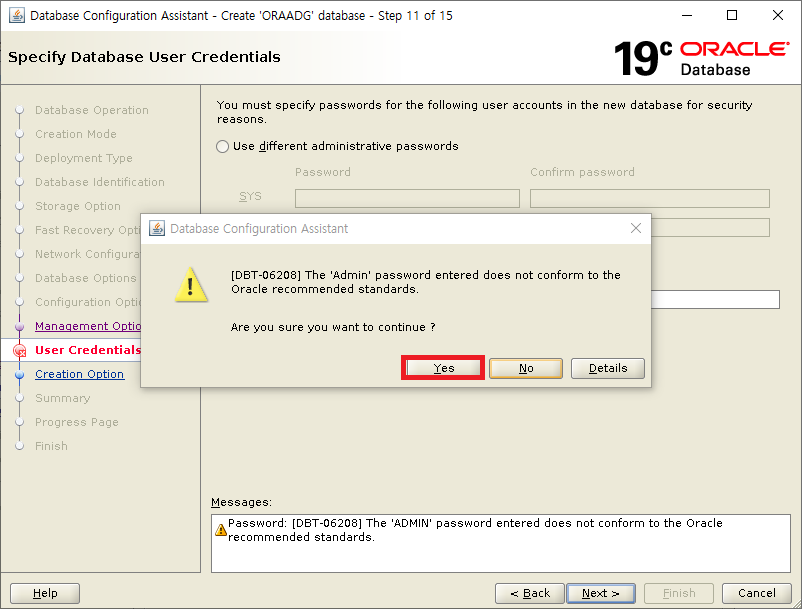Open Details for the DBT-06208 warning

coord(608,368)
